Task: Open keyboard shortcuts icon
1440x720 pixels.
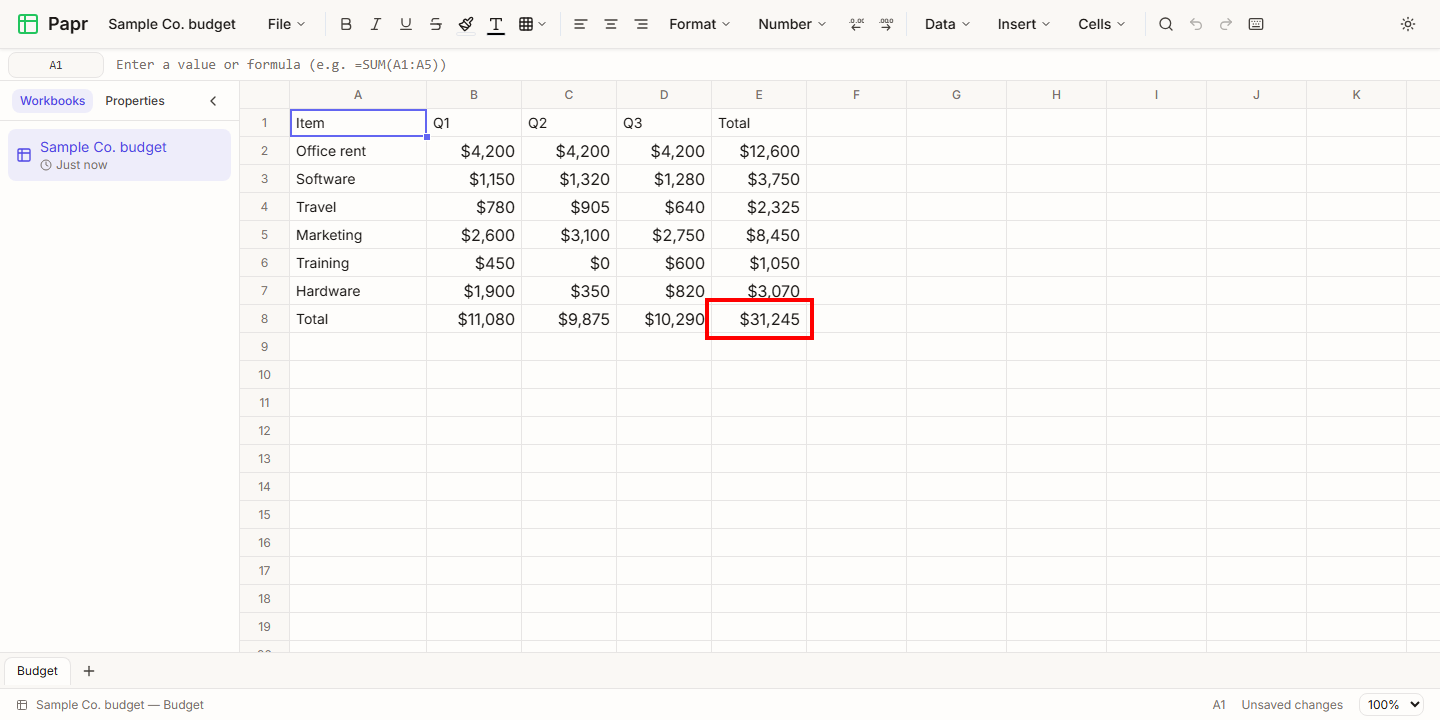Action: point(1256,24)
